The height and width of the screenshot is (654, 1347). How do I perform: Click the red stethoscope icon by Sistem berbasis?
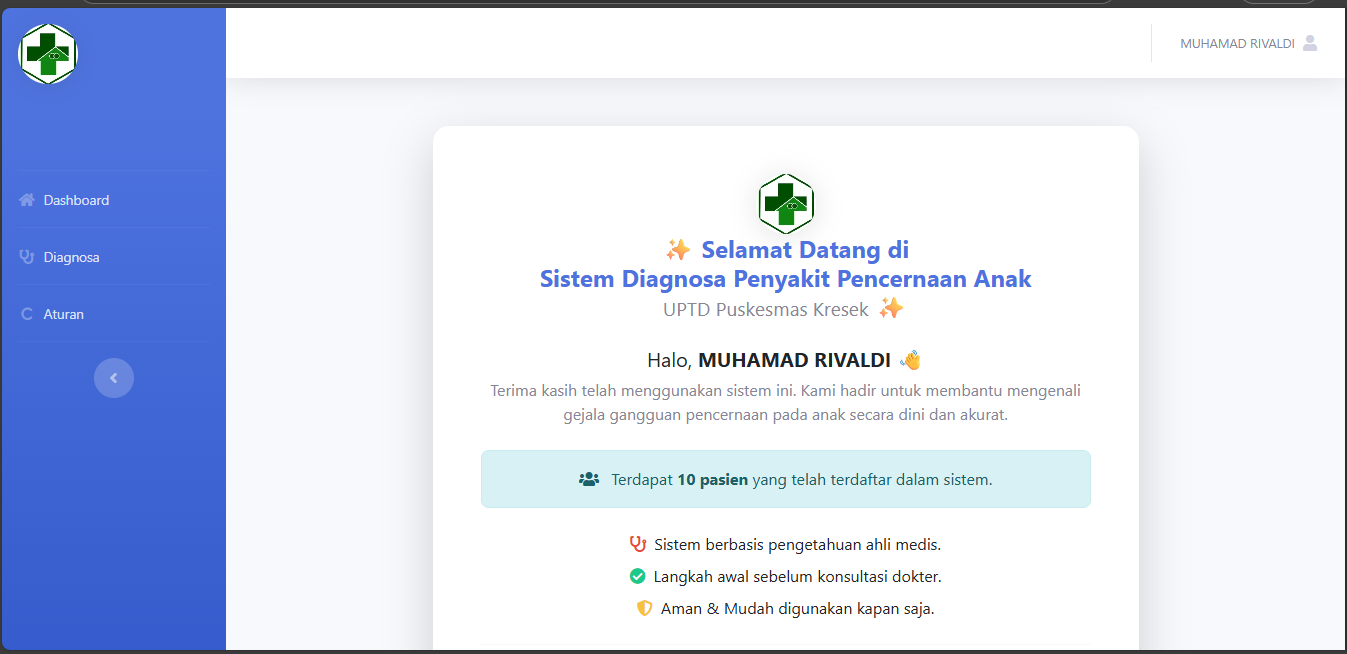pos(638,544)
